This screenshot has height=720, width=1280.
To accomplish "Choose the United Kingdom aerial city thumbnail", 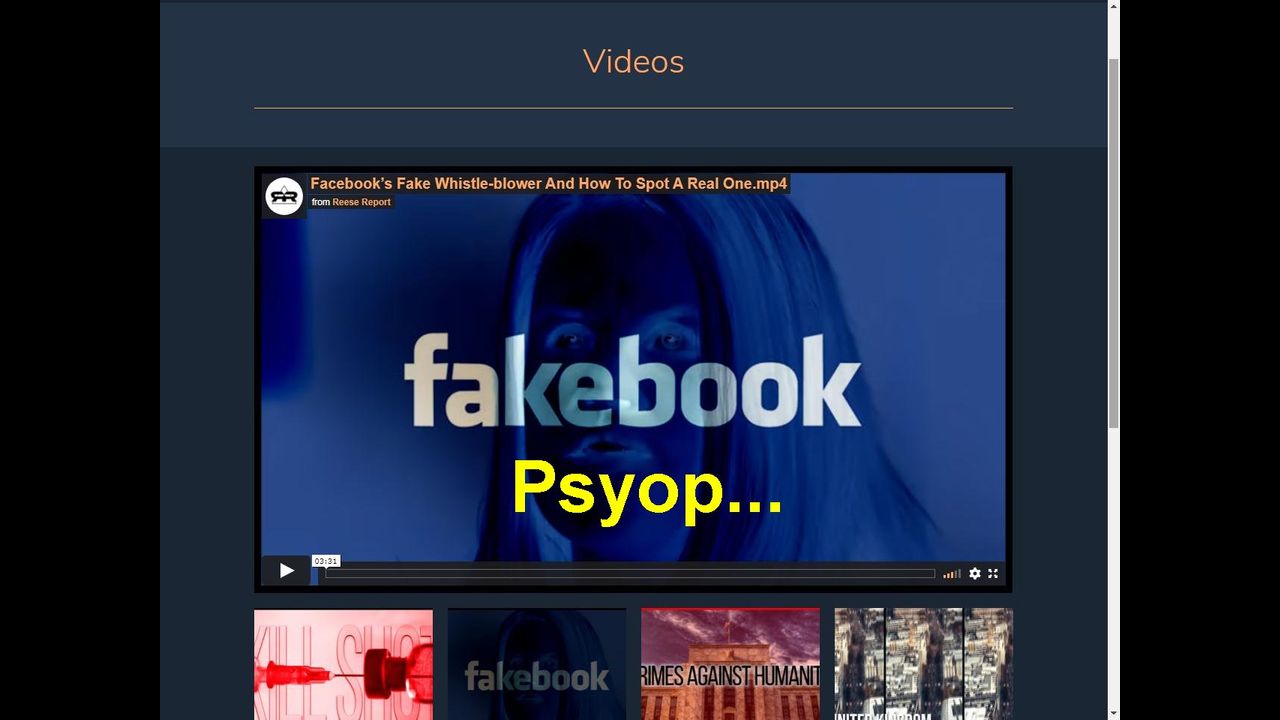I will coord(923,664).
